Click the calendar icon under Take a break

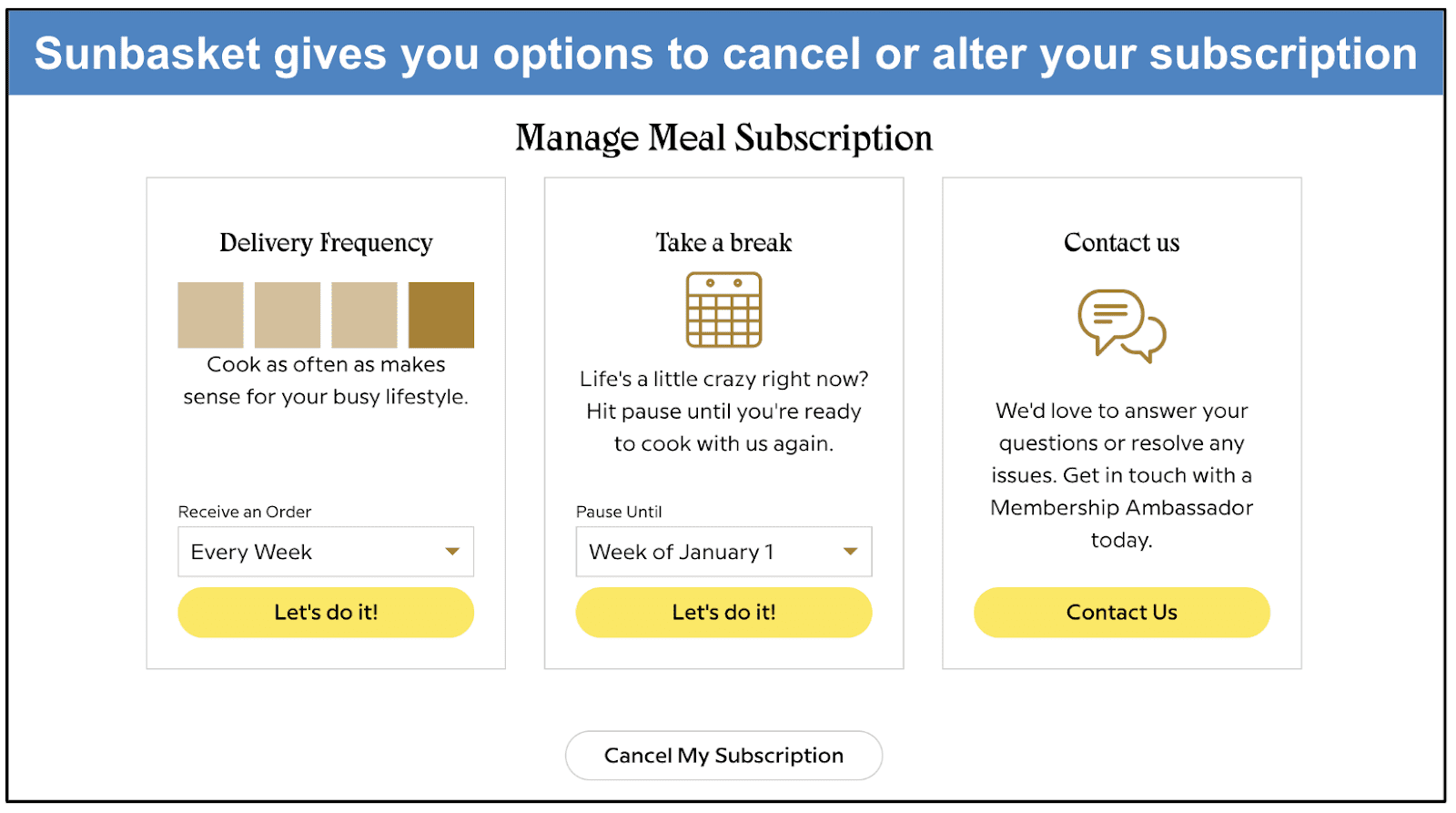coord(723,310)
